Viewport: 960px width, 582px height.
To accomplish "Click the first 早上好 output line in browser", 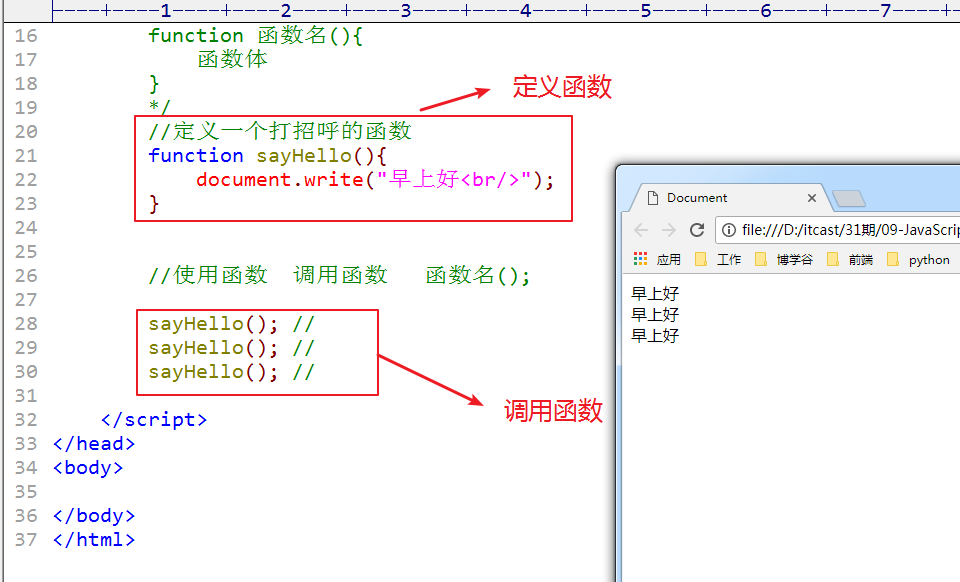I will 655,294.
